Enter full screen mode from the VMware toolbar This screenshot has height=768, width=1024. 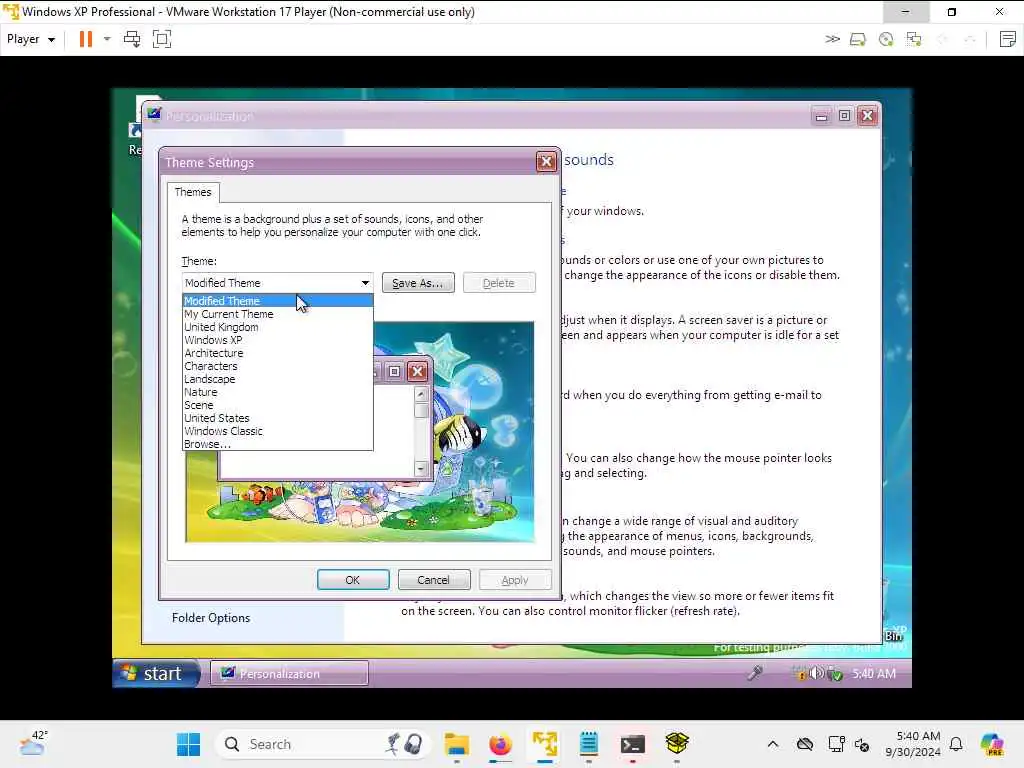point(162,39)
